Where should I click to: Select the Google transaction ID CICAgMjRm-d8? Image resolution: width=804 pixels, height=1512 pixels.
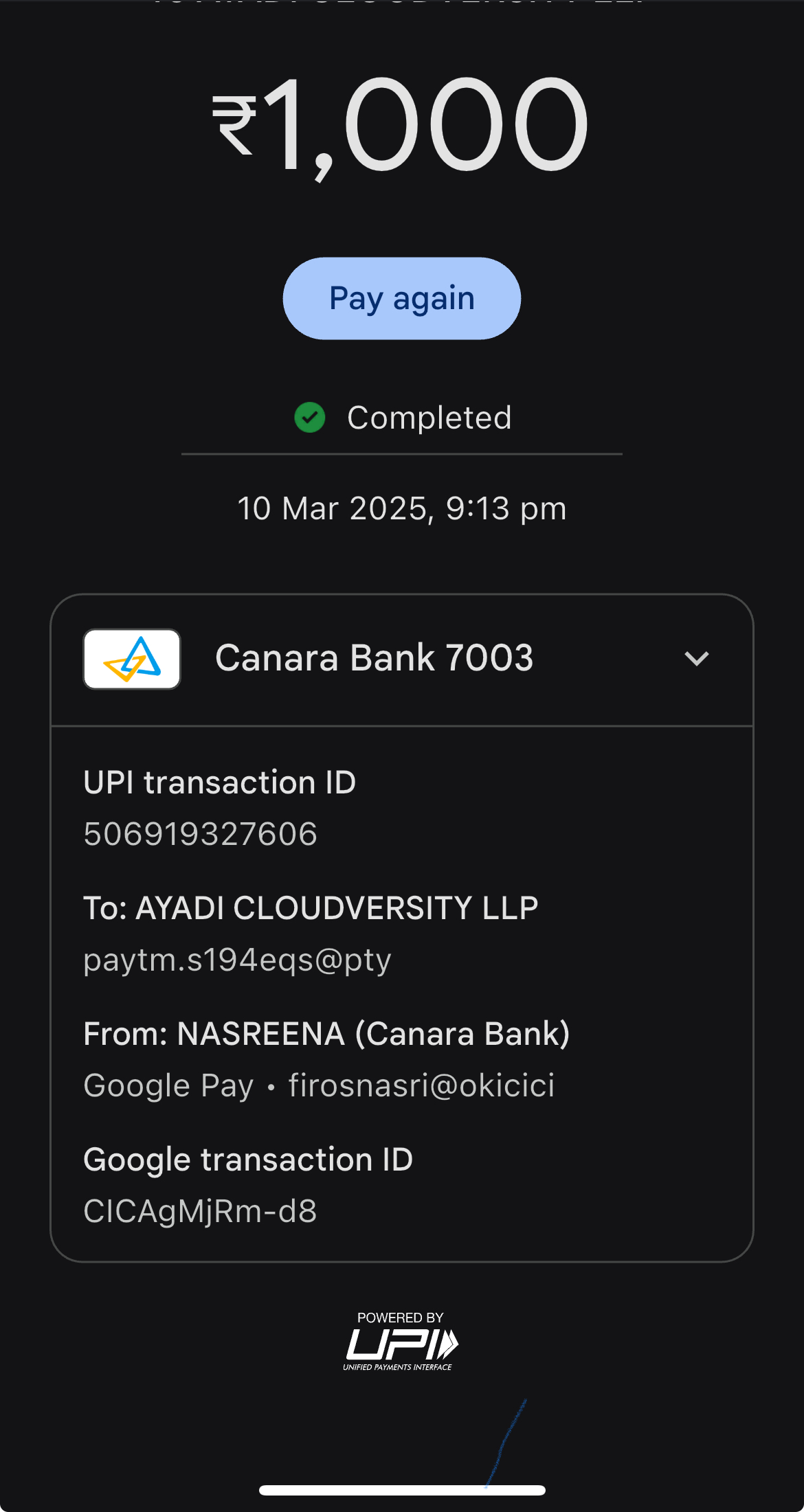(200, 1211)
